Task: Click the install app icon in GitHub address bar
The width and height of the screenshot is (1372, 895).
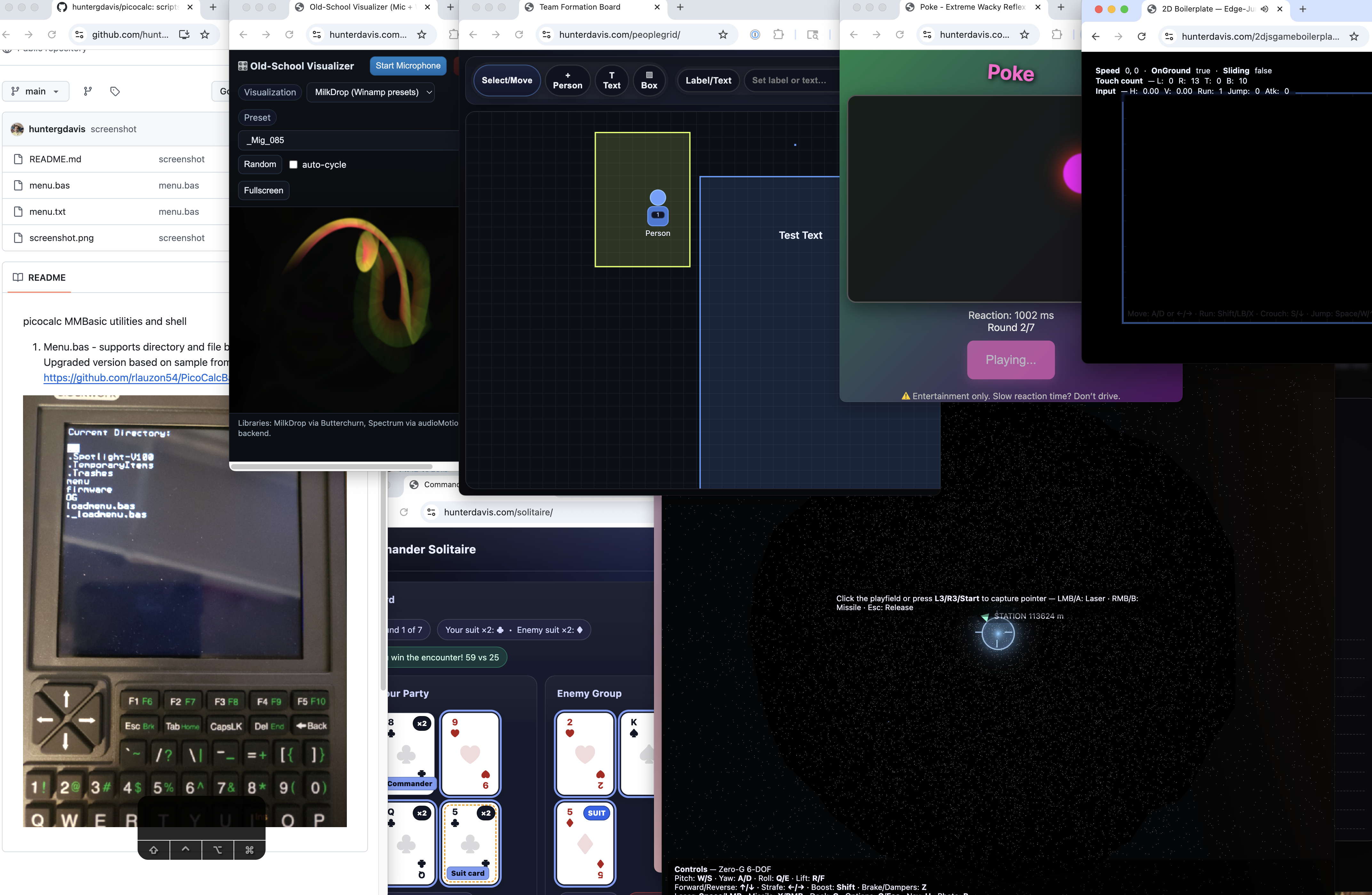Action: point(184,35)
